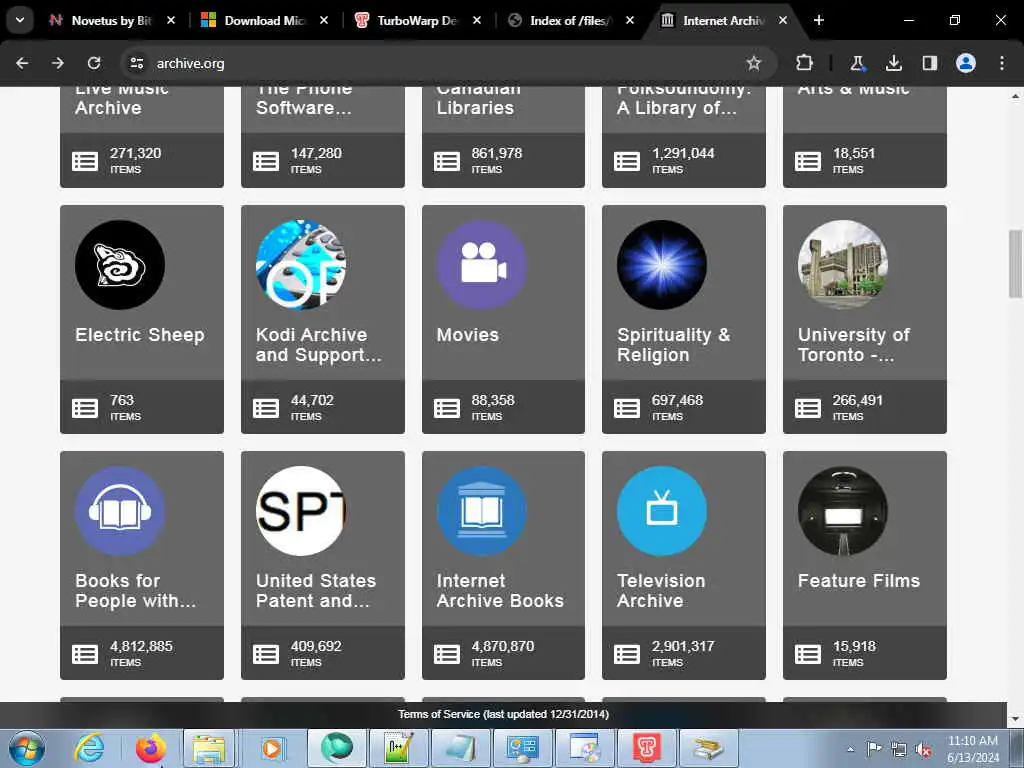Go forward one page
Screen dimensions: 1024x768
pyautogui.click(x=58, y=63)
